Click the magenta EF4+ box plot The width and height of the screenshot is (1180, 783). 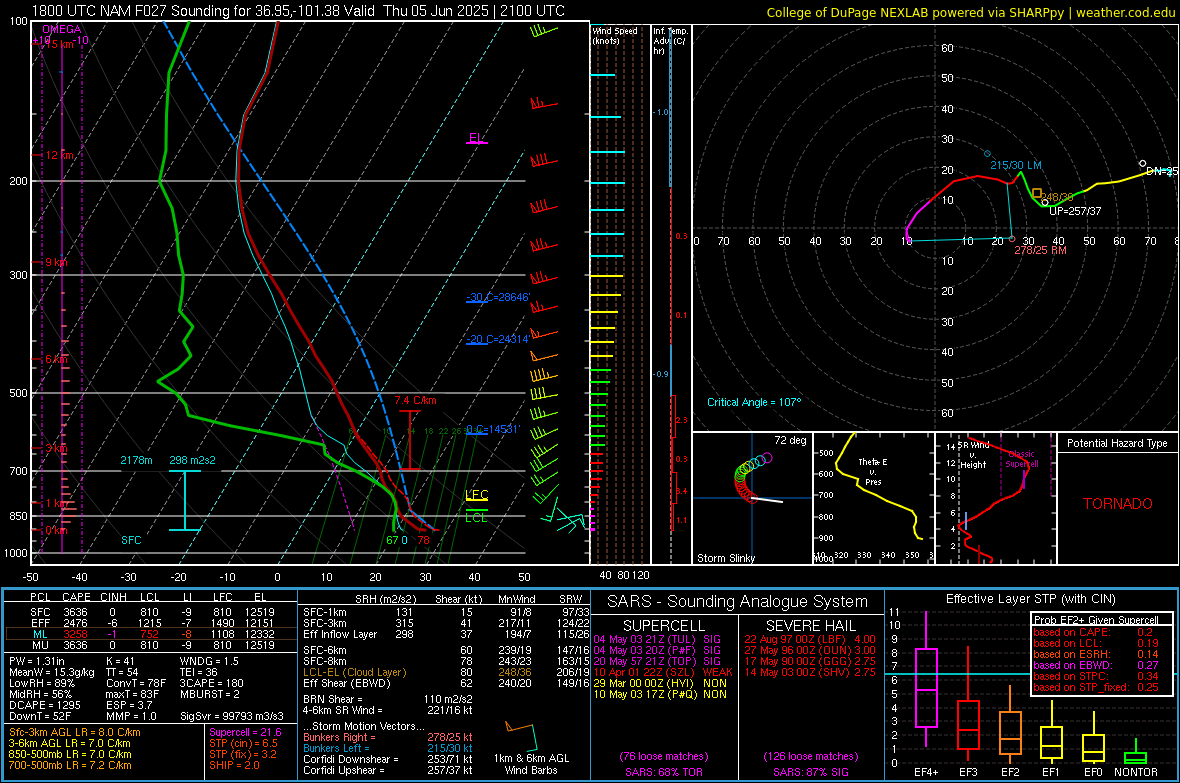coord(926,680)
